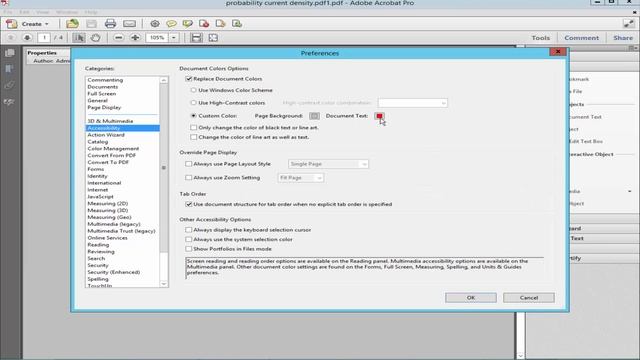640x360 pixels.
Task: Open the Fit Page zoom setting dropdown
Action: coord(301,178)
